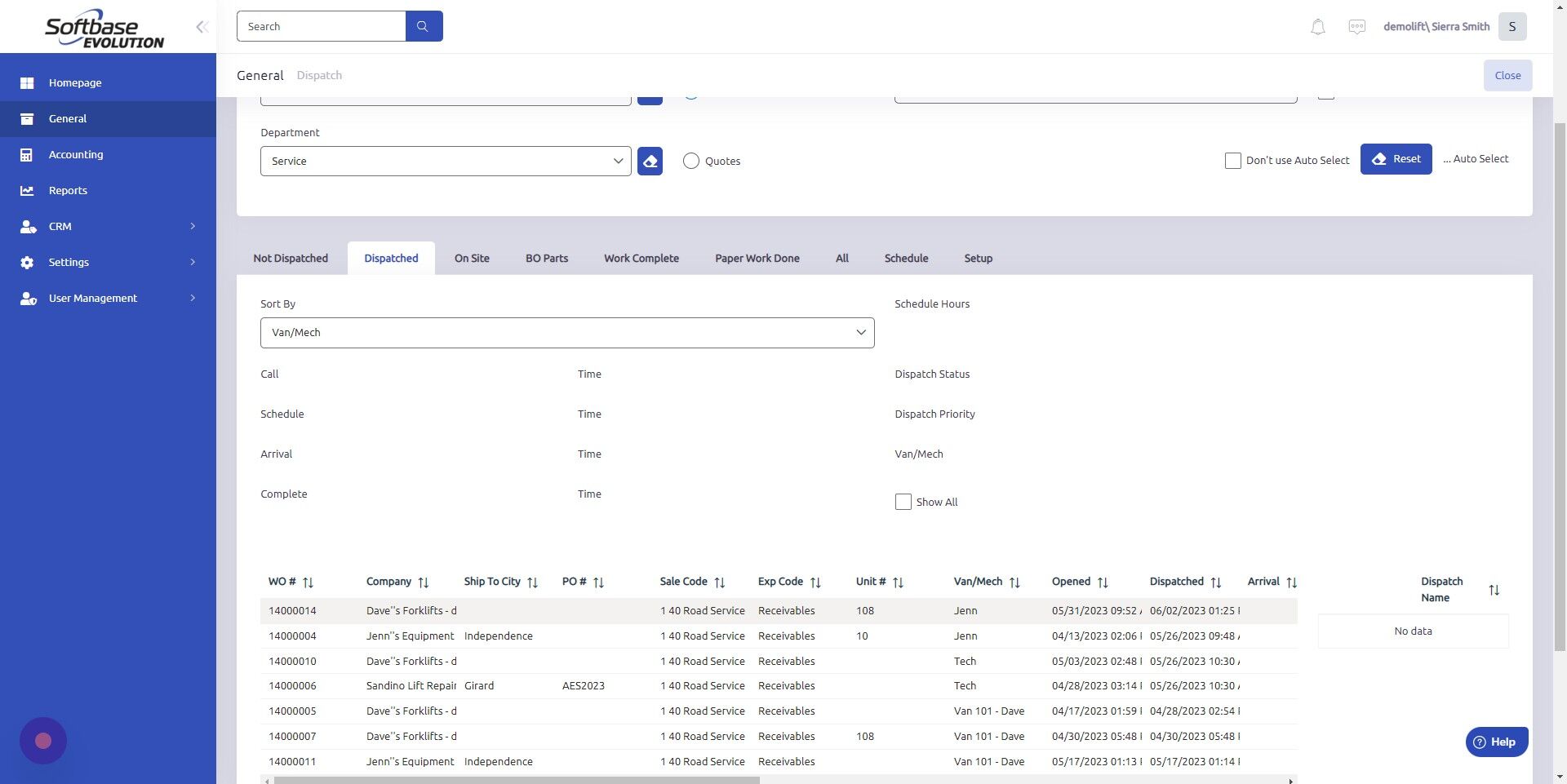The width and height of the screenshot is (1567, 784).
Task: Switch to the All tab
Action: pyautogui.click(x=842, y=258)
